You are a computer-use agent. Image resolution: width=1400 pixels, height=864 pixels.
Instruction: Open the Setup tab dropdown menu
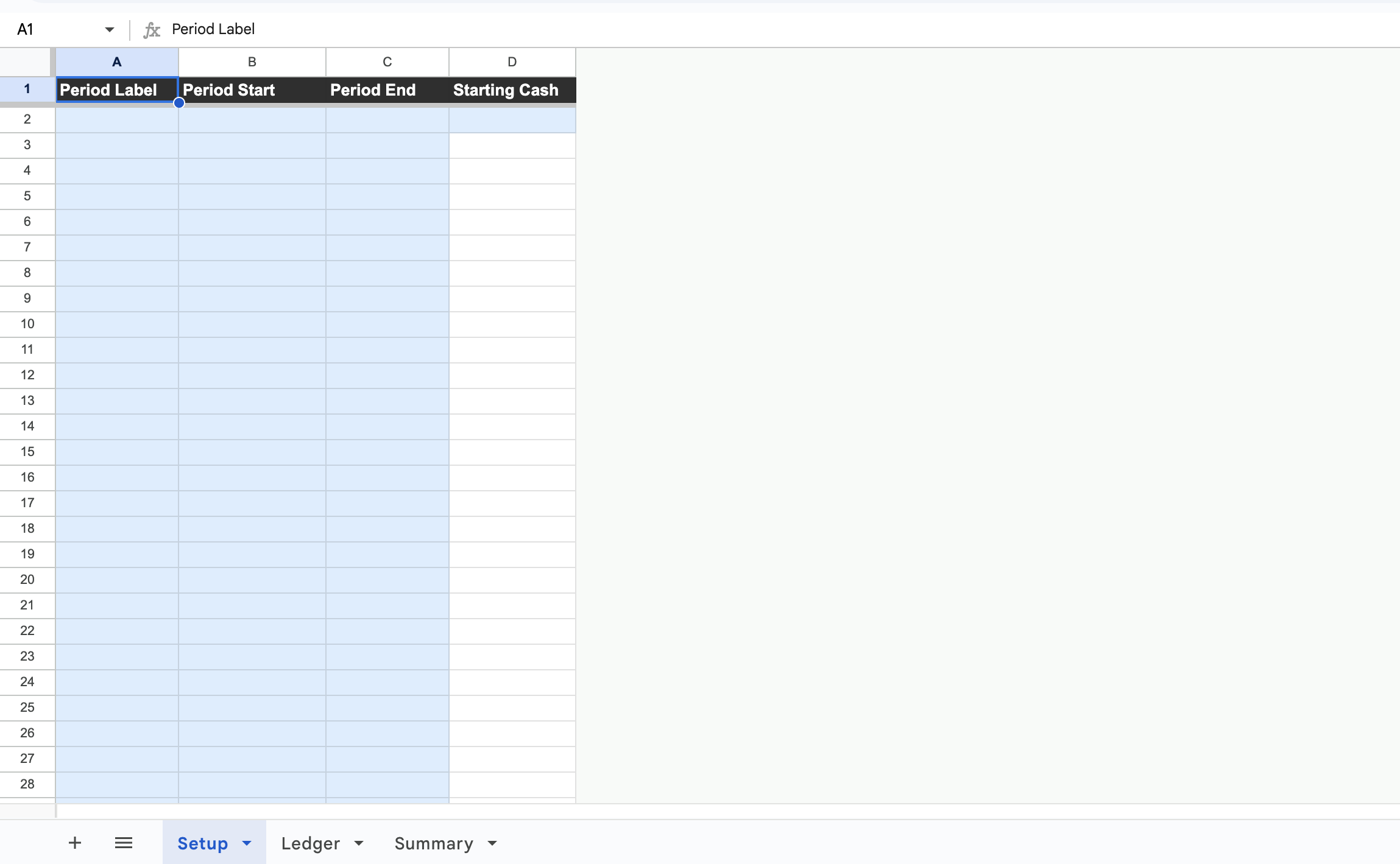[x=246, y=843]
